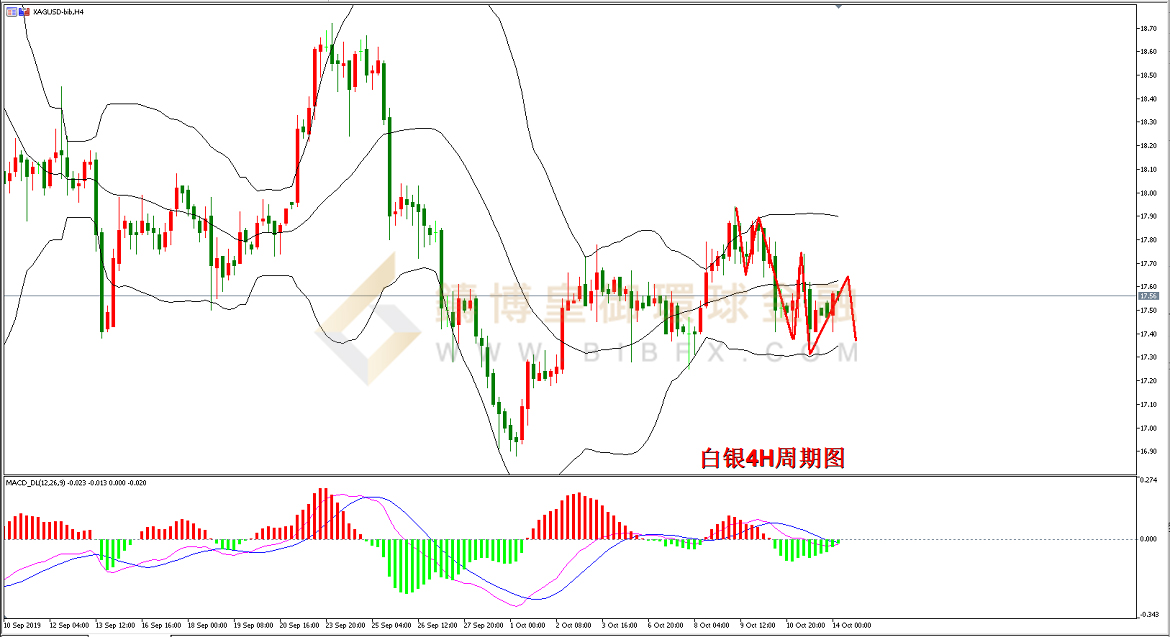
Task: Click the red 白银4H周期图 text label
Action: point(773,458)
